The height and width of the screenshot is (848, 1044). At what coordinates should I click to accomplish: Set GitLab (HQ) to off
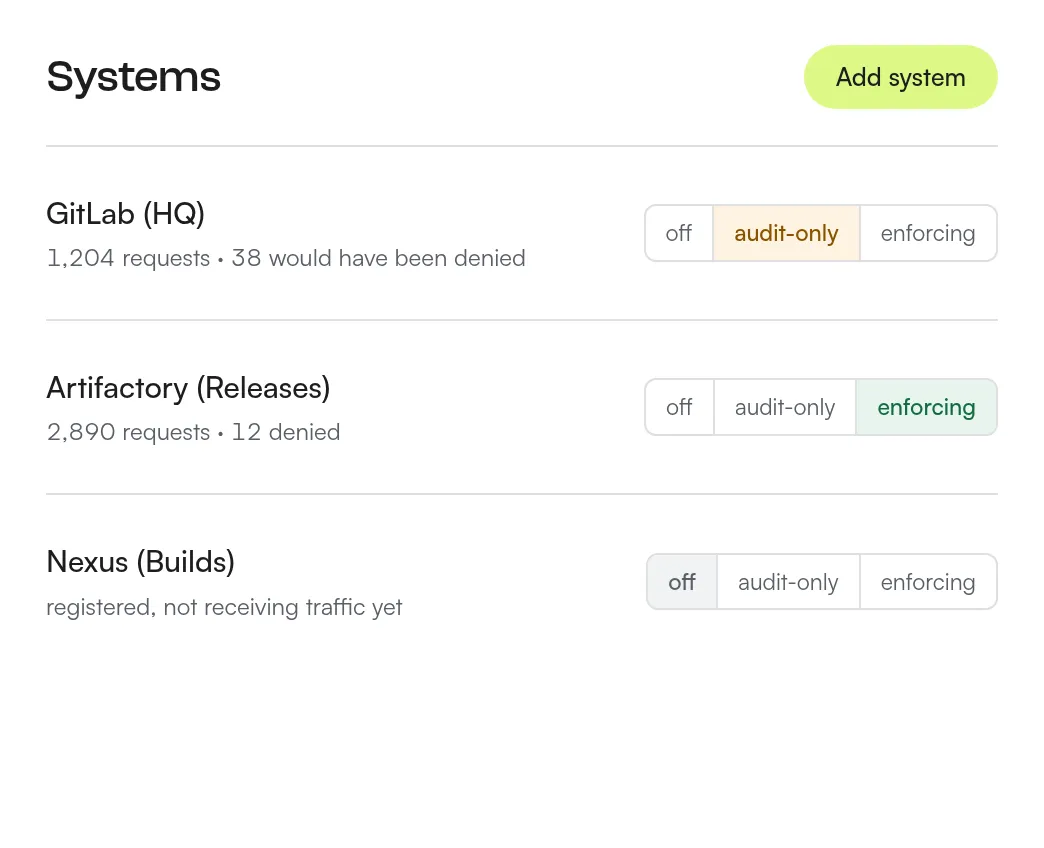[679, 233]
